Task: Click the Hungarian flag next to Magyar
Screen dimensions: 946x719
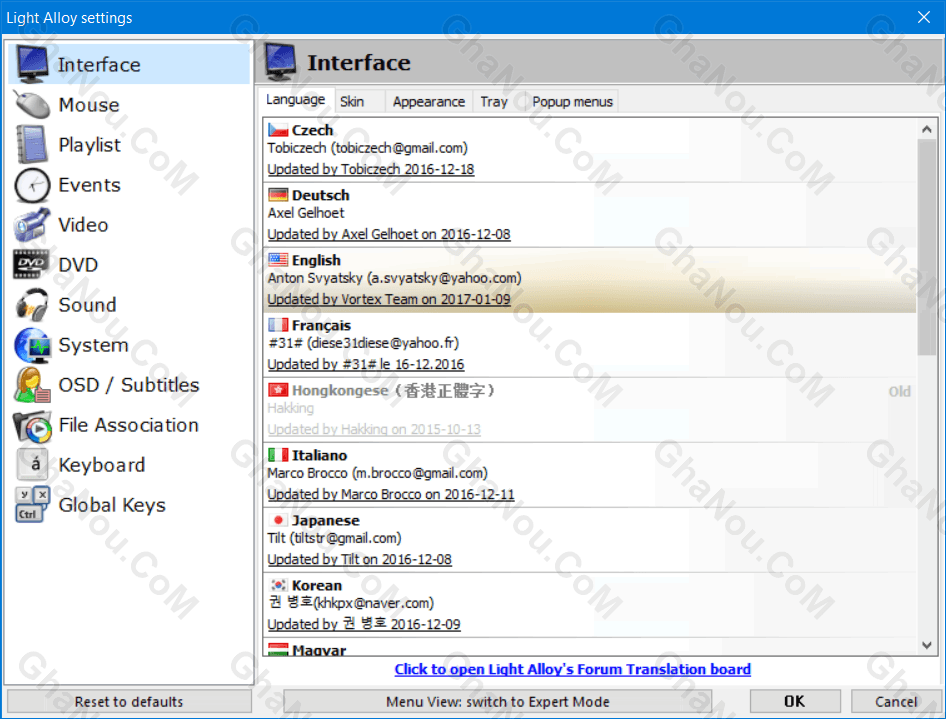Action: 278,650
